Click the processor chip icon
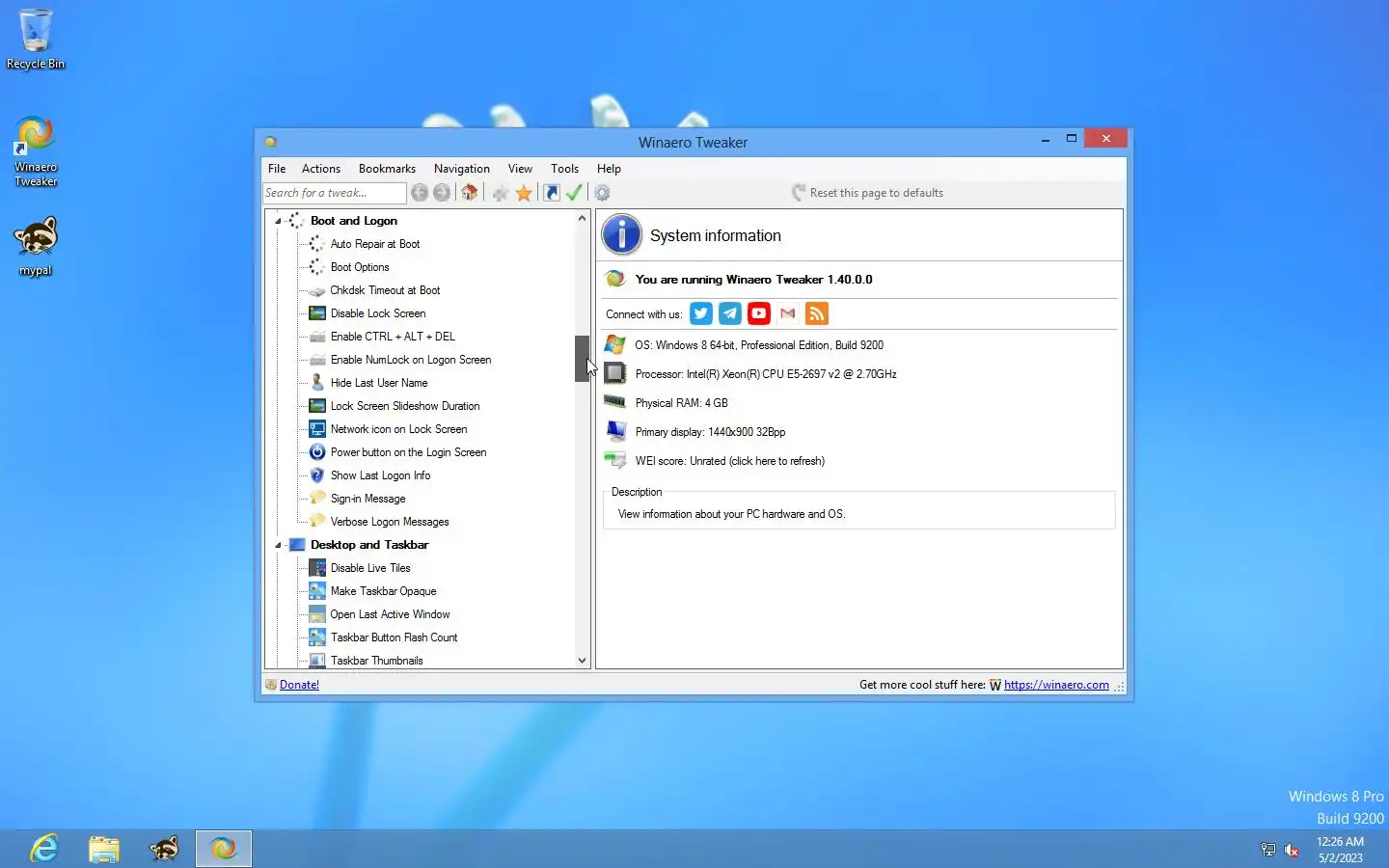The image size is (1389, 868). point(615,373)
